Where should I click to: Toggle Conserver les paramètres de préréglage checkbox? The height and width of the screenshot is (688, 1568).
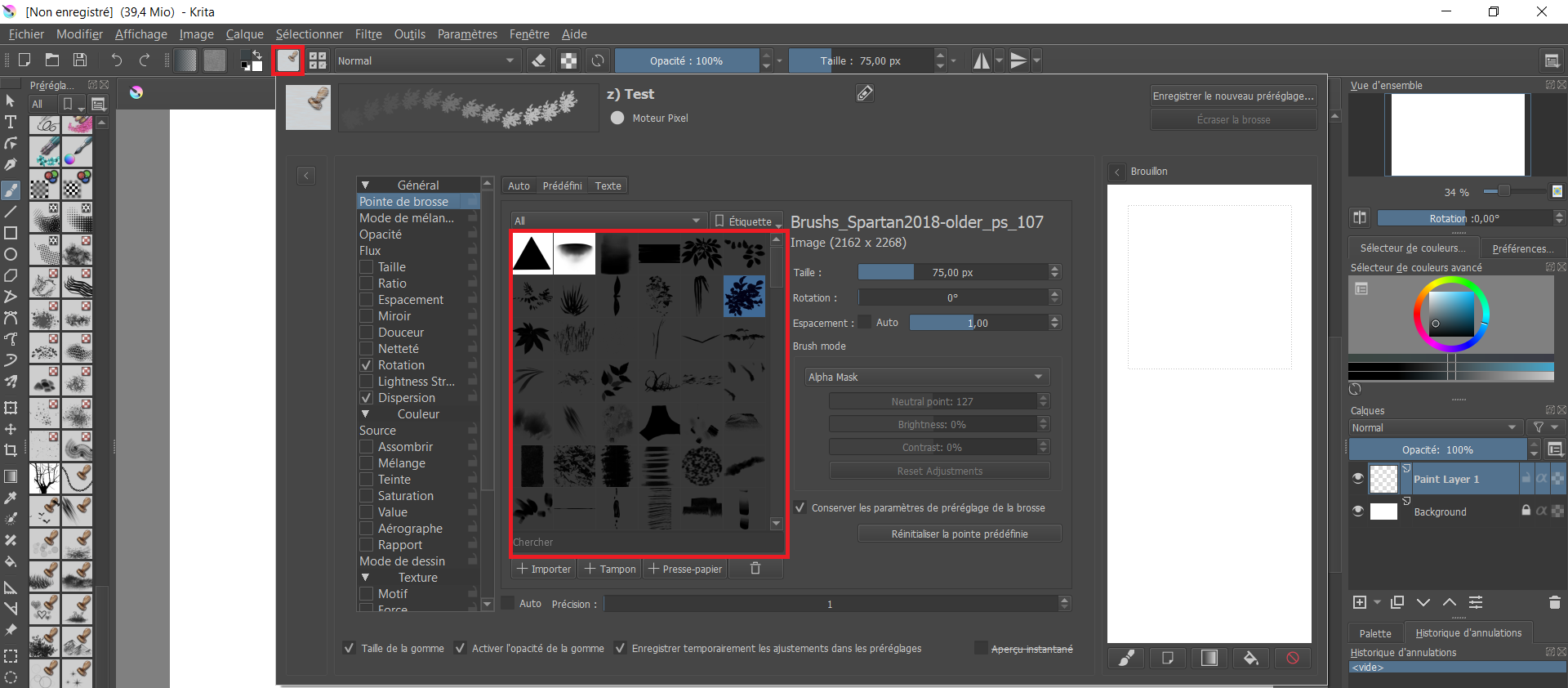800,507
